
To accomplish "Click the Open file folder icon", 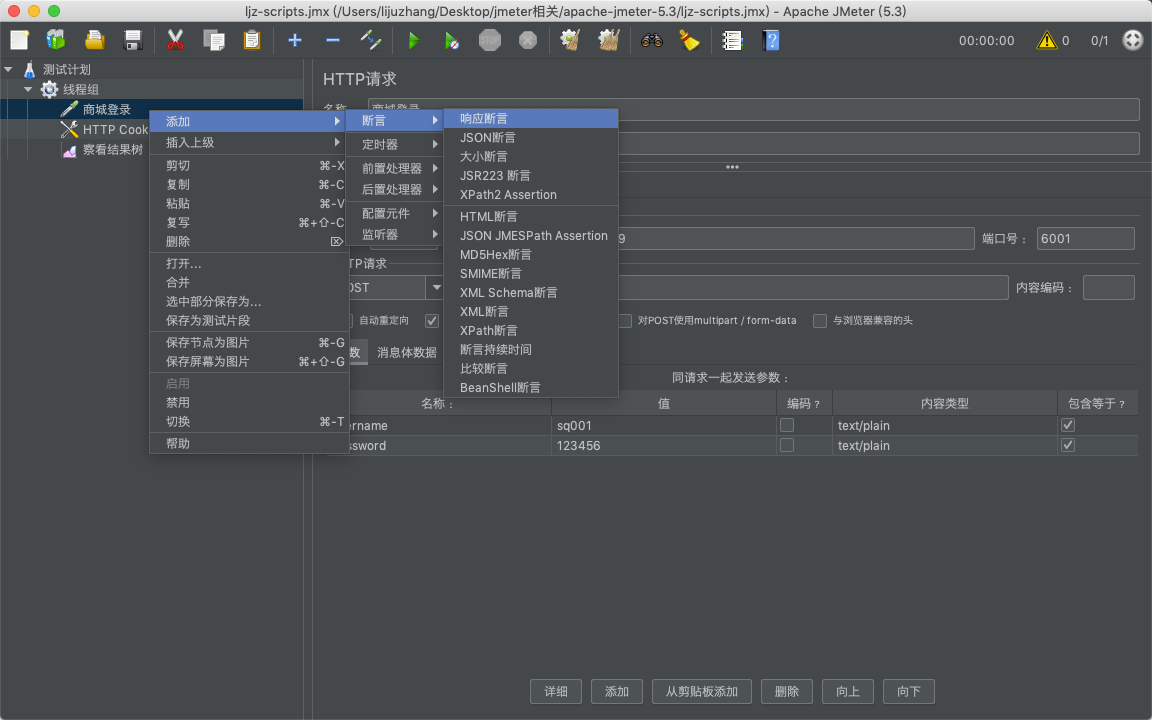I will tap(95, 40).
